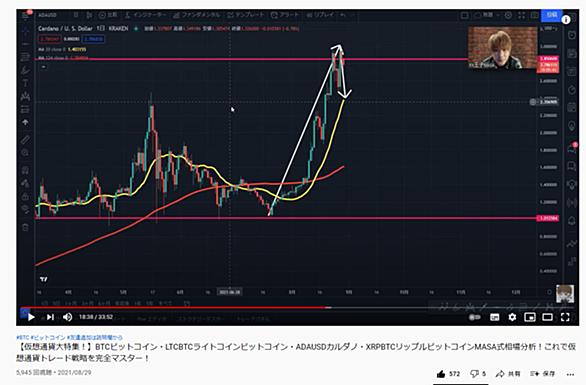Select the brush drawing tool
Screen dimensions: 586x385
25,70
